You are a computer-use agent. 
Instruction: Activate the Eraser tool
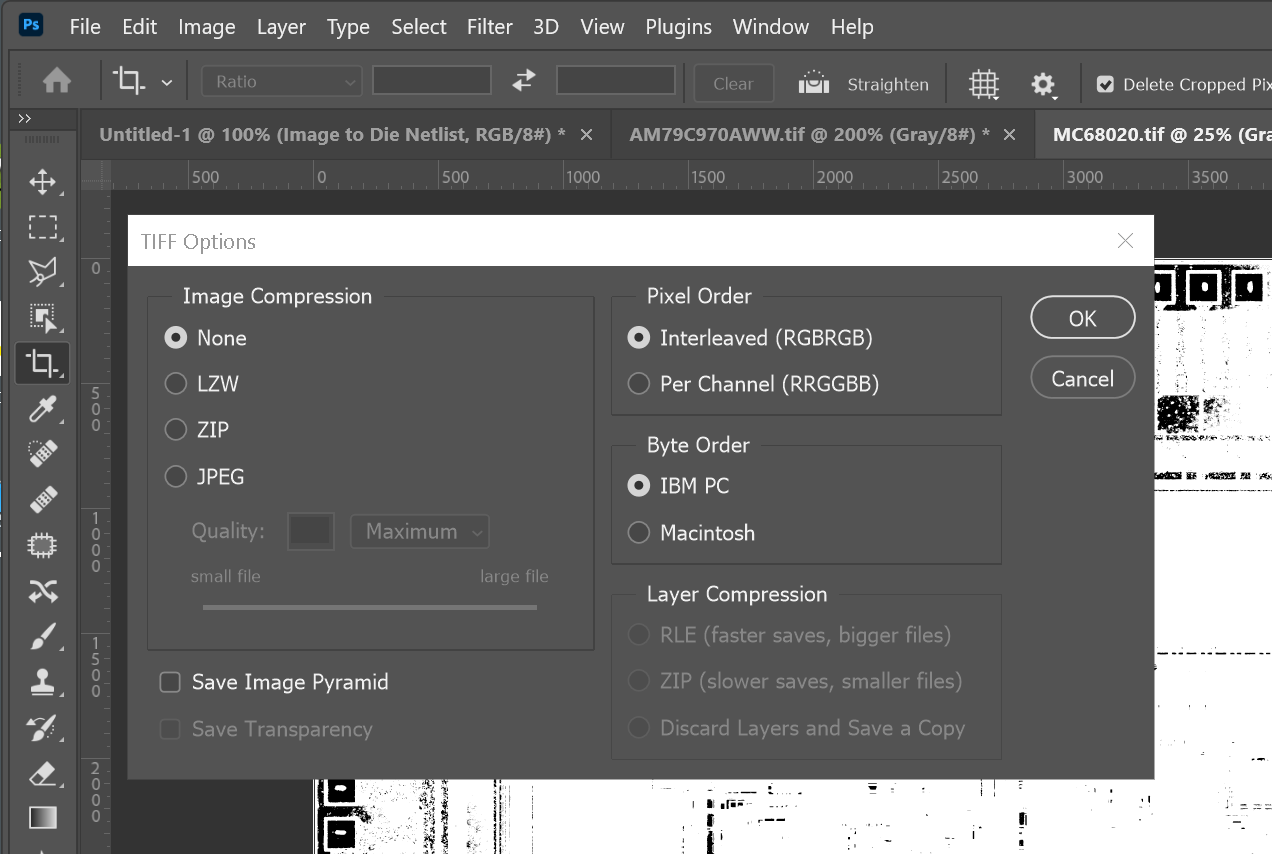pos(42,772)
